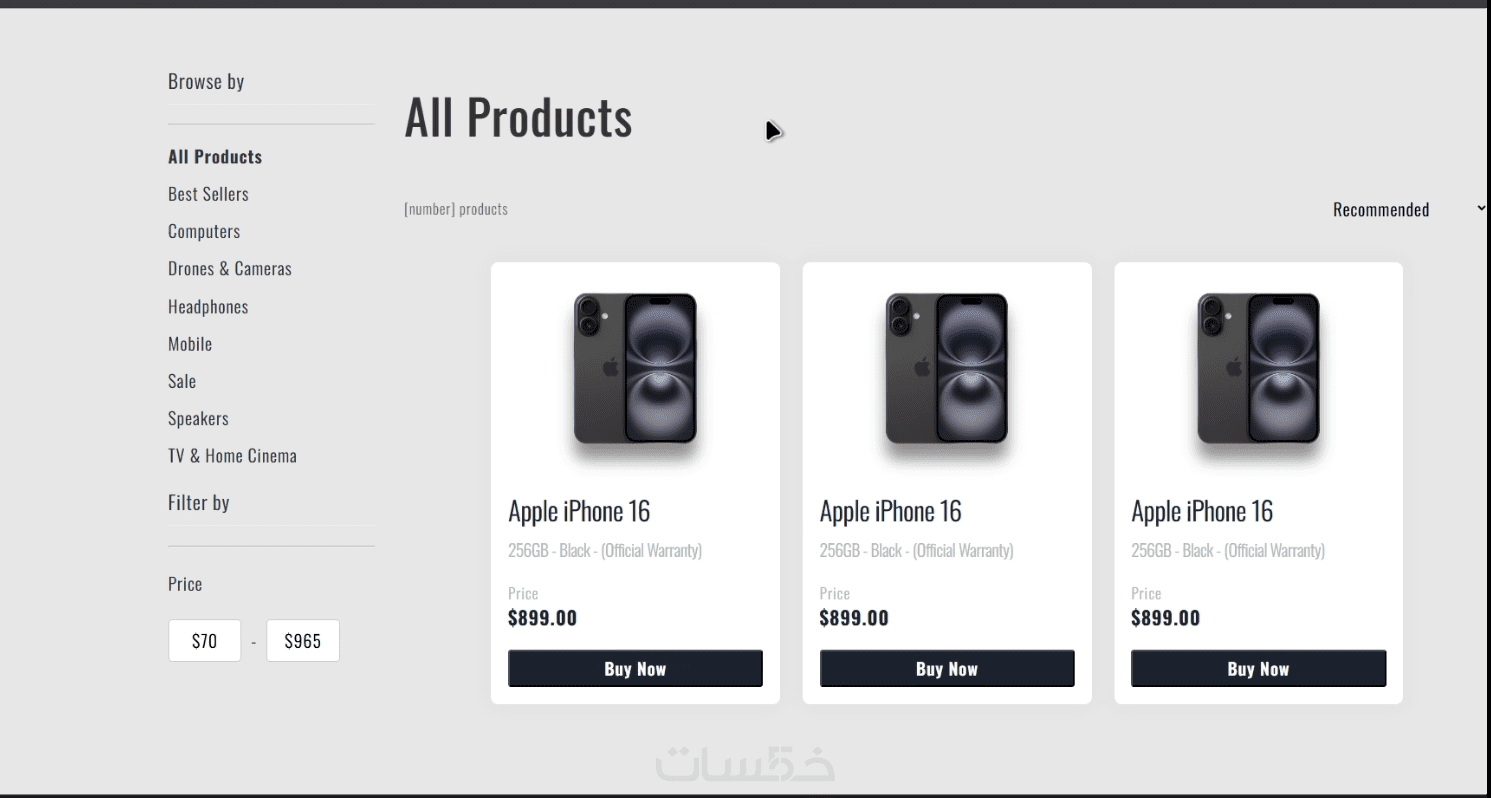Open first Apple iPhone 16 title
This screenshot has height=798, width=1491.
579,512
